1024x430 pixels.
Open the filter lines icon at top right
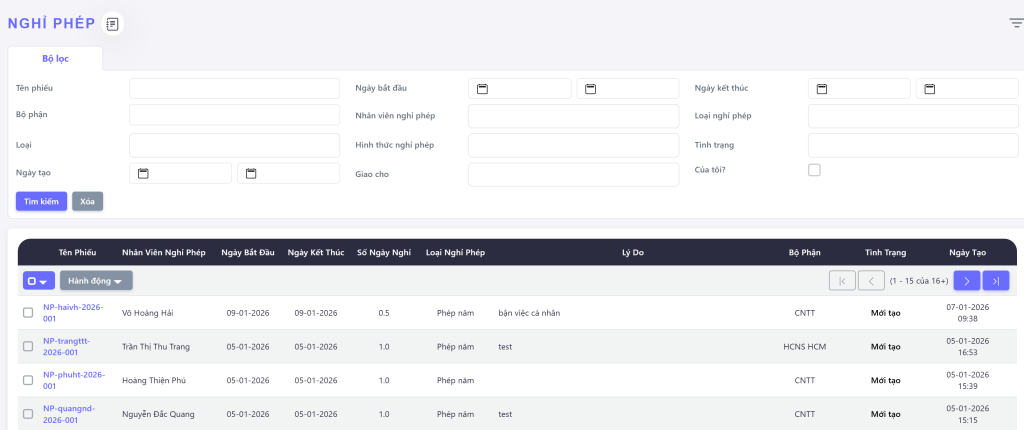[x=1015, y=23]
